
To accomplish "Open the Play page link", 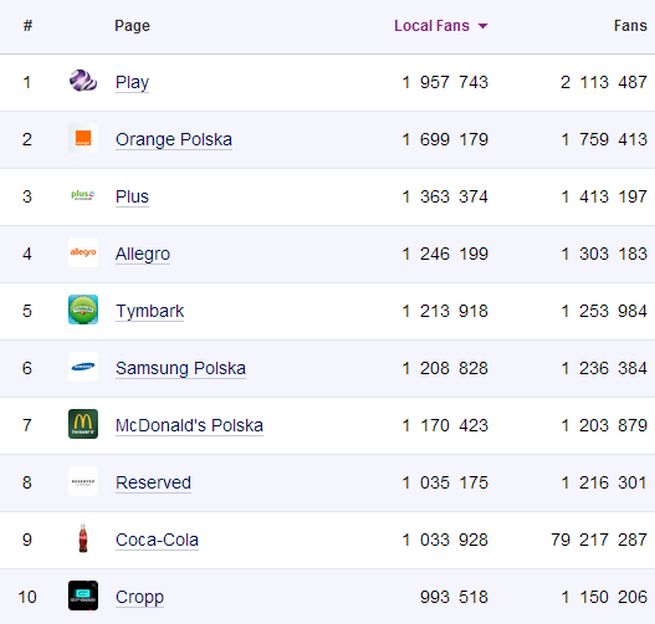I will click(132, 82).
